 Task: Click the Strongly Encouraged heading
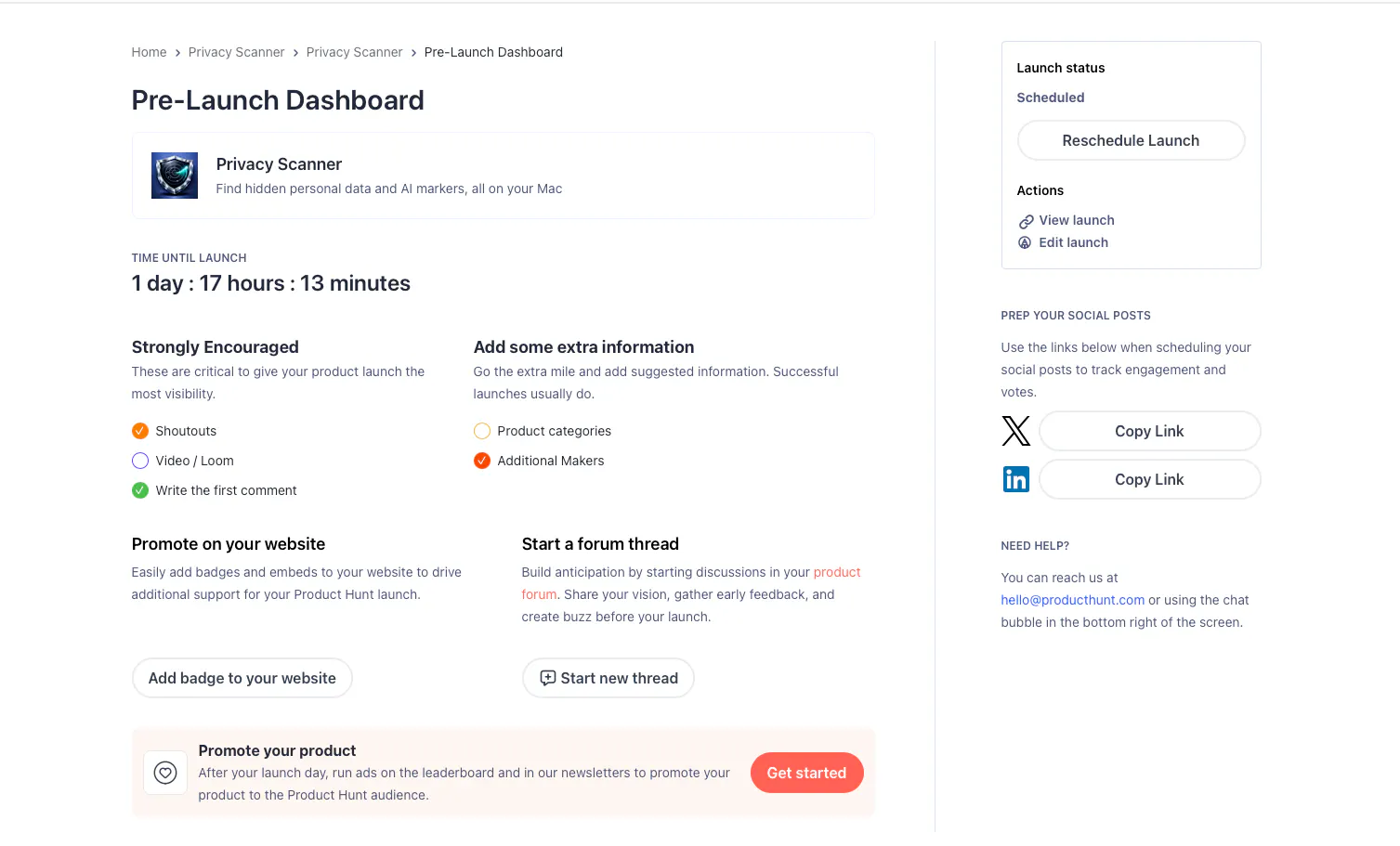pyautogui.click(x=216, y=347)
